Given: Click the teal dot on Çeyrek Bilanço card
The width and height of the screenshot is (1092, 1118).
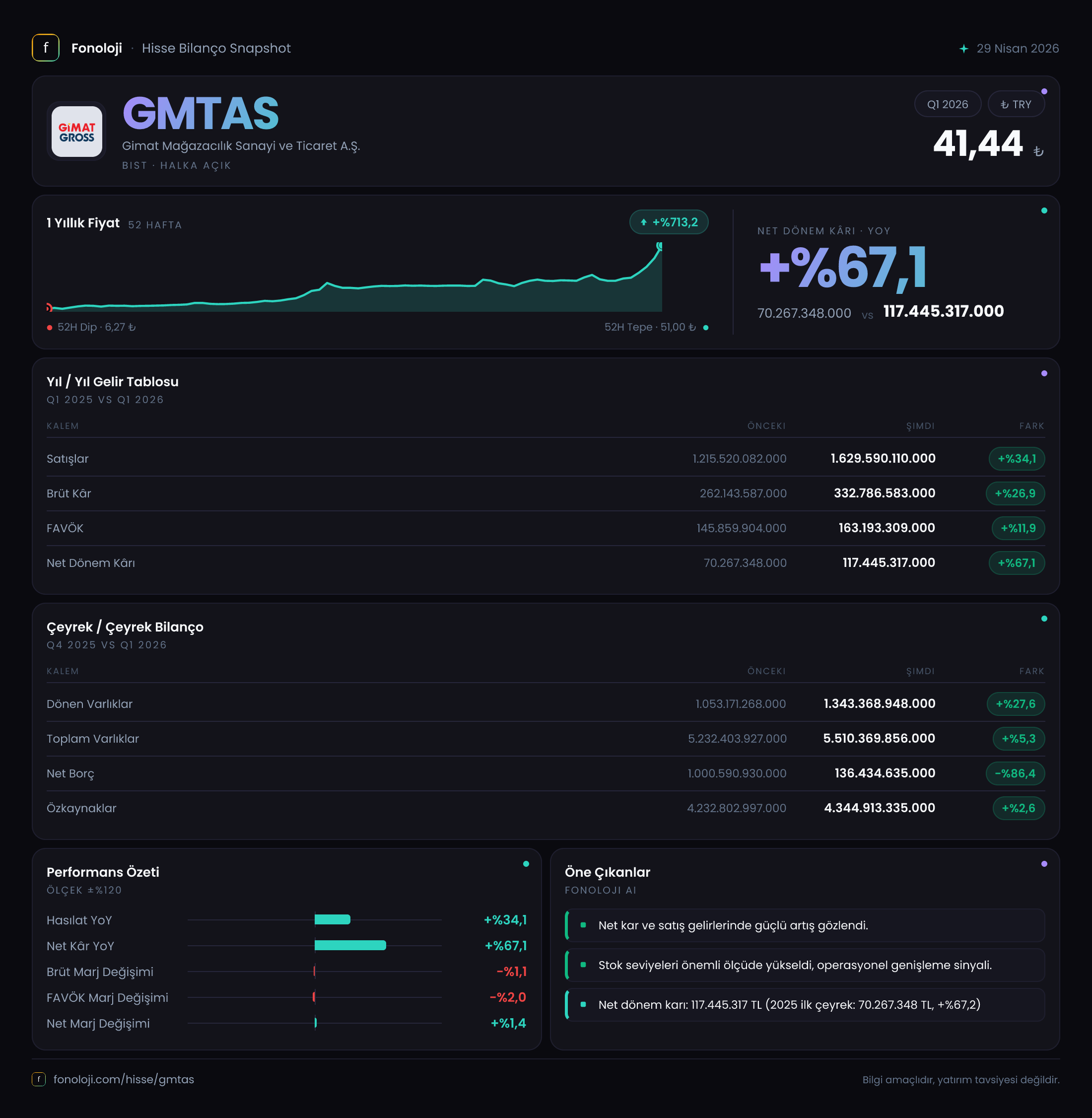Looking at the screenshot, I should [1044, 619].
